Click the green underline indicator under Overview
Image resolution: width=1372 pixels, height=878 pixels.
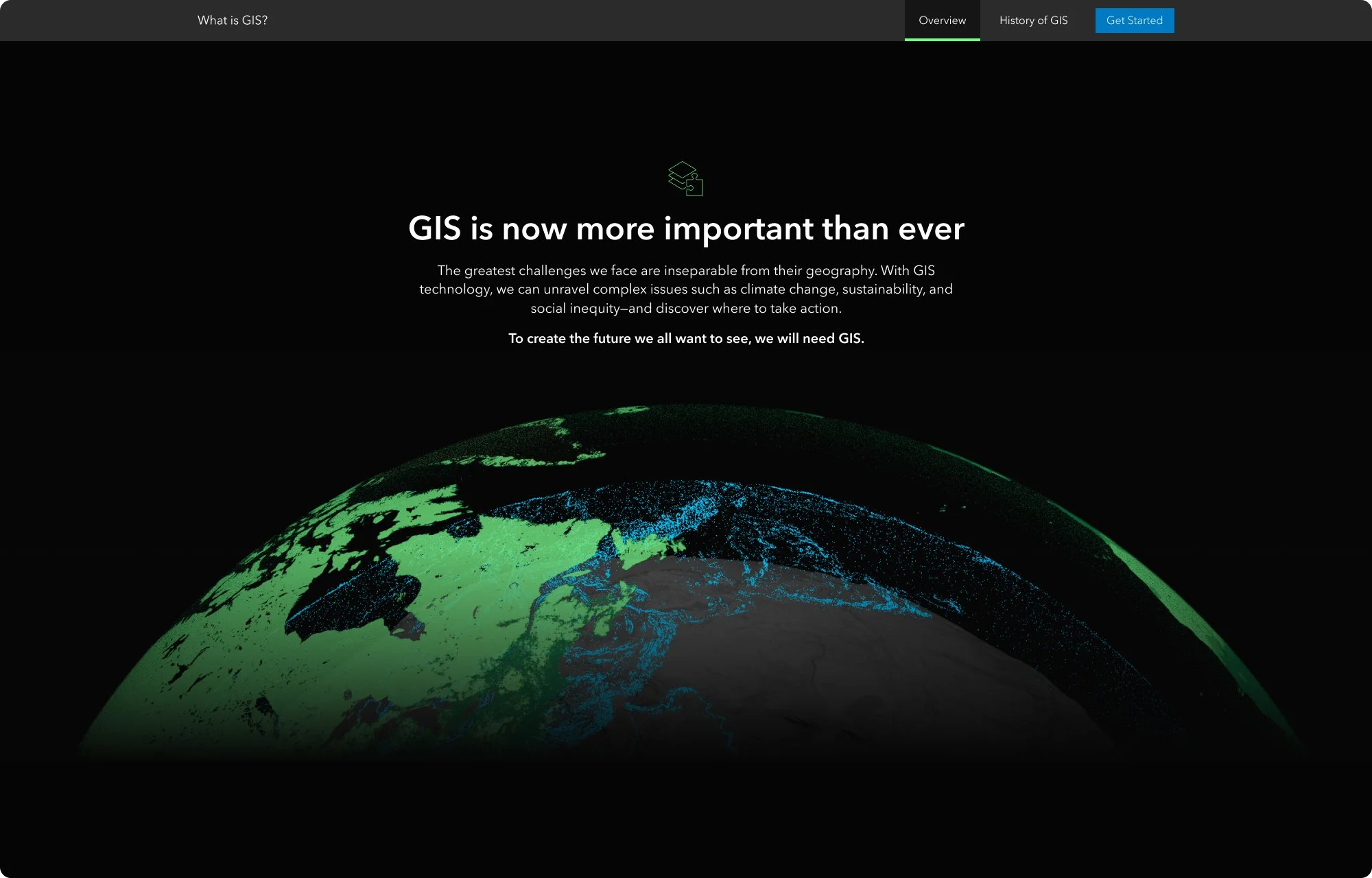pyautogui.click(x=942, y=40)
